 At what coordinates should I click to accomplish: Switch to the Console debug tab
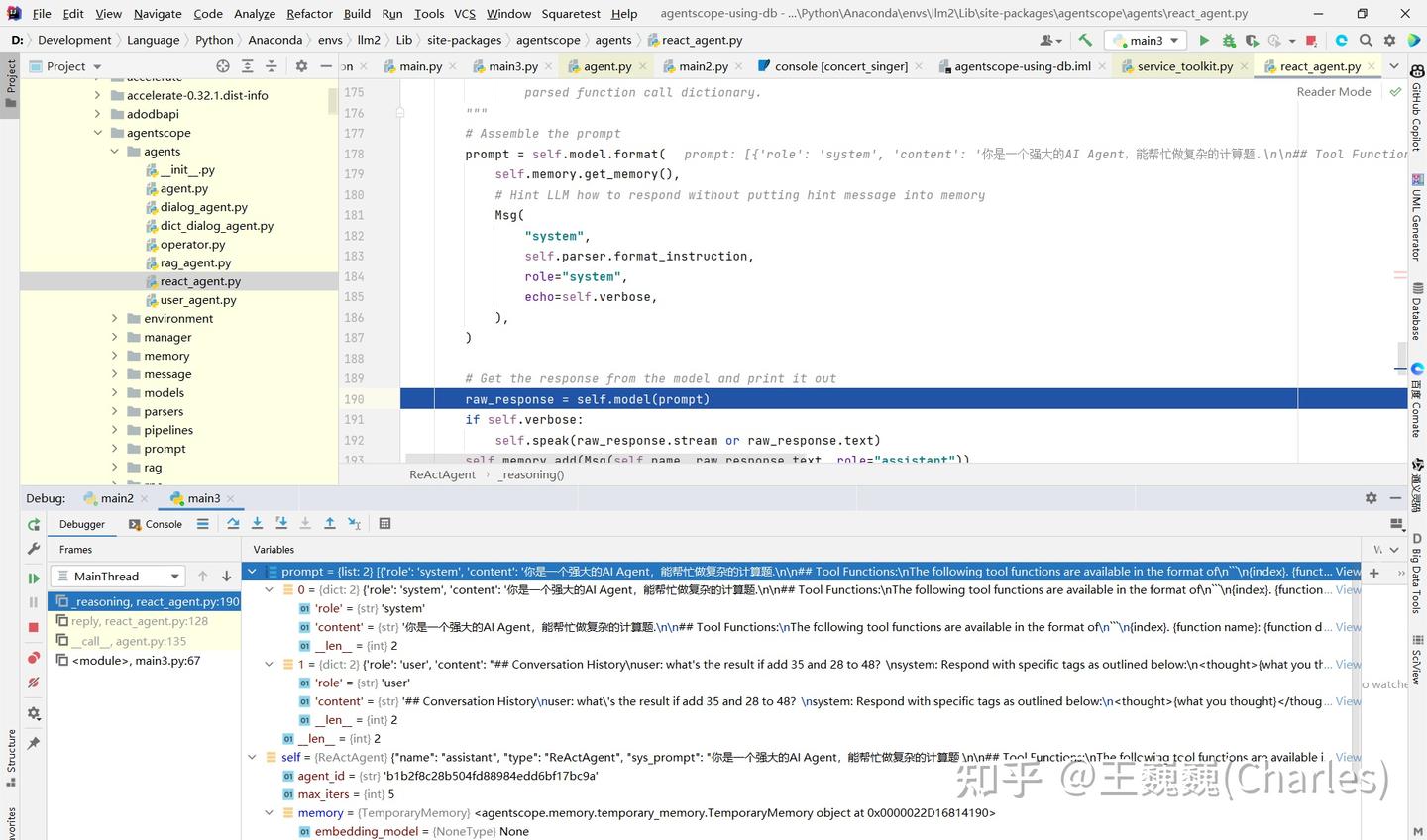pos(164,524)
